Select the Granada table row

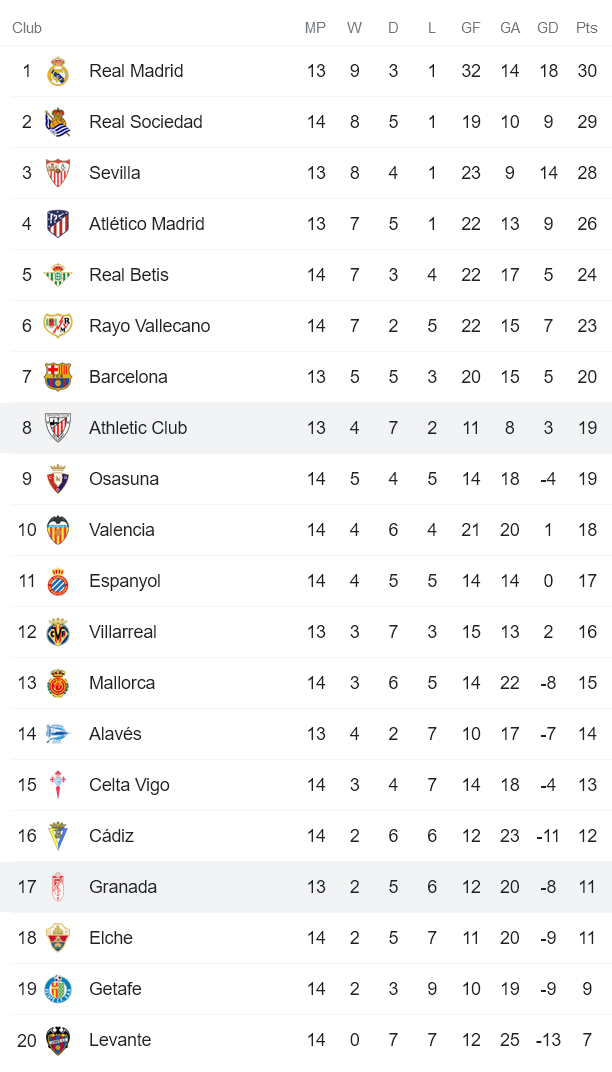point(306,887)
